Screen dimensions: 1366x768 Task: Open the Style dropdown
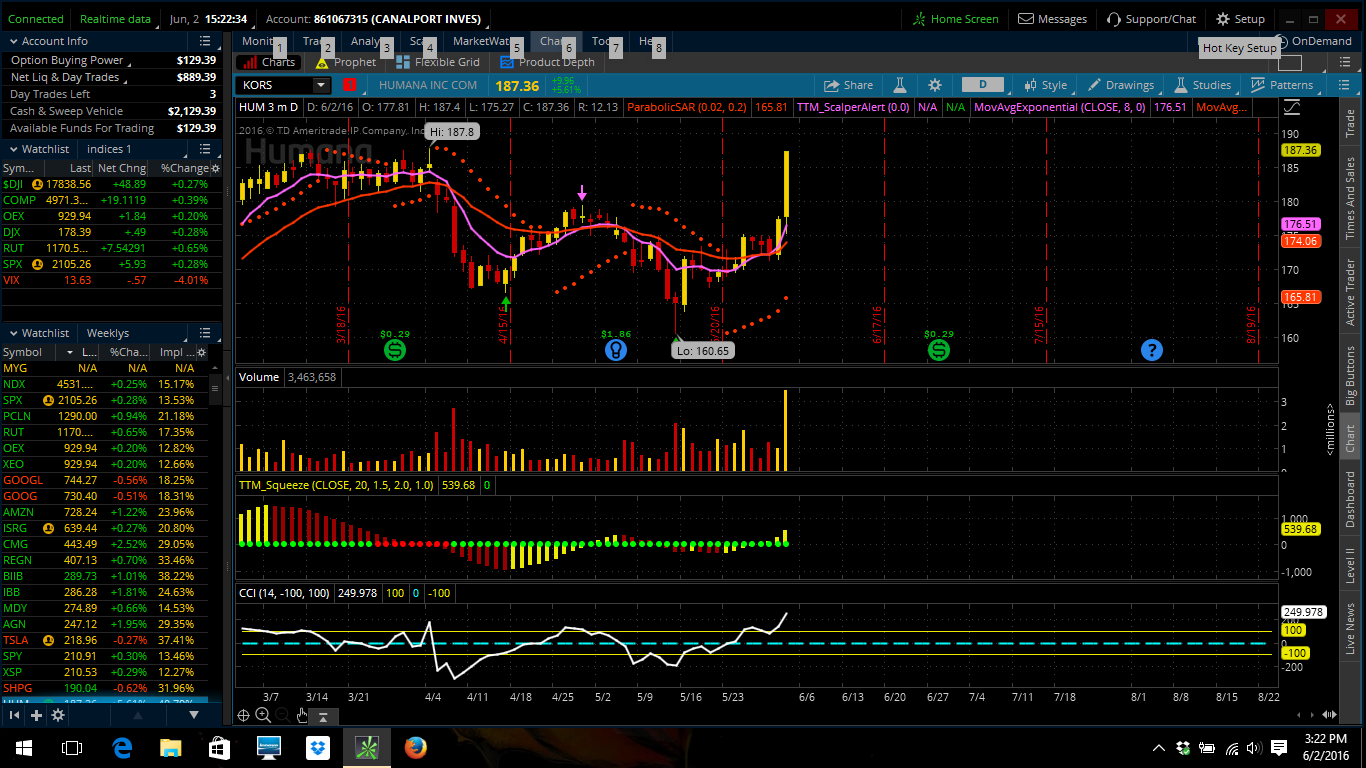pyautogui.click(x=1047, y=85)
